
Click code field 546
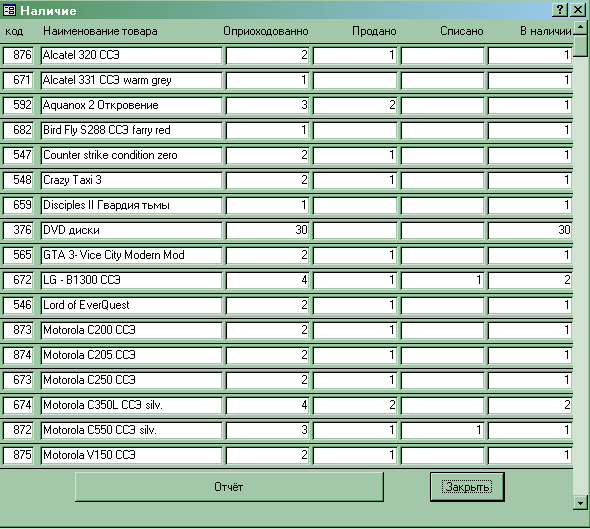click(18, 305)
